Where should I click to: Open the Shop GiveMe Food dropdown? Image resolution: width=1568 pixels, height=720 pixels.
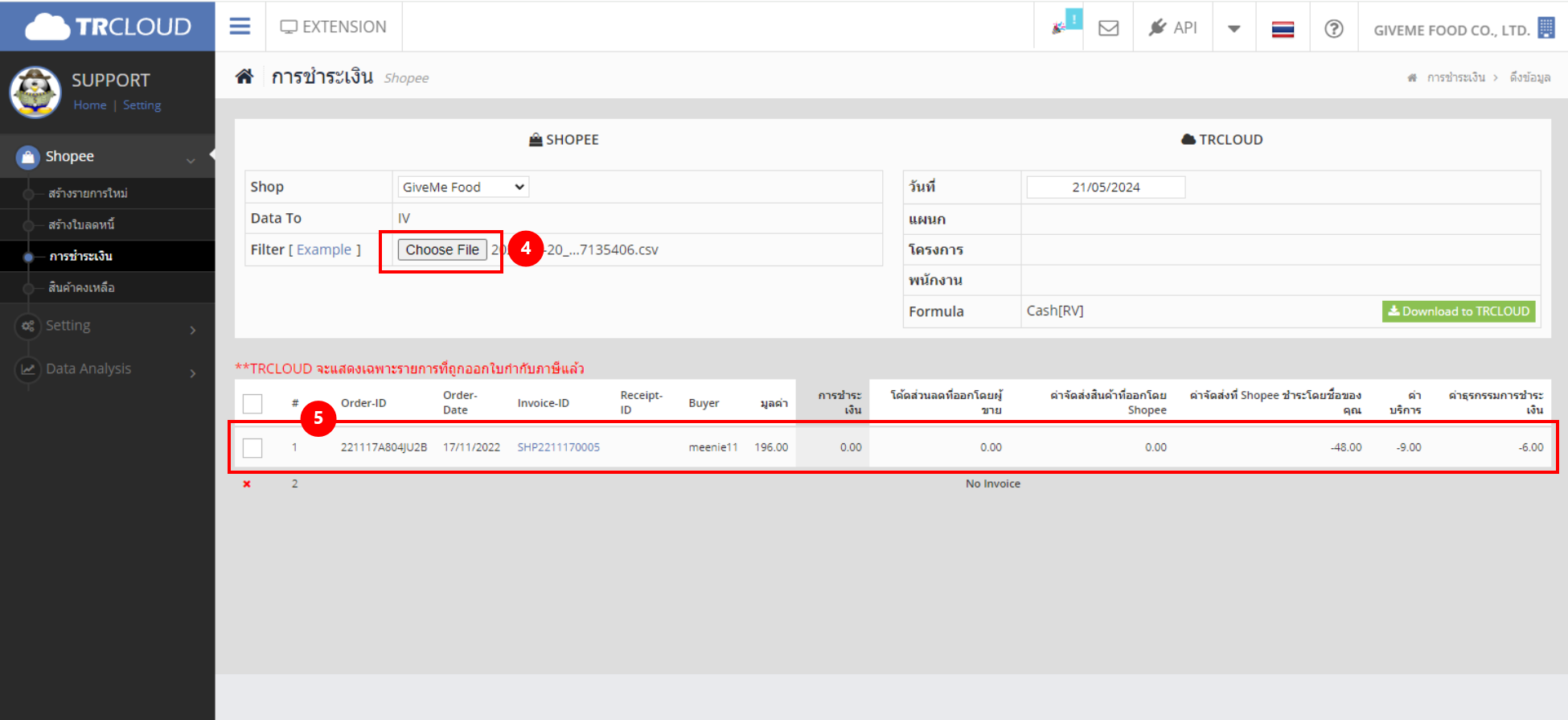[x=463, y=187]
